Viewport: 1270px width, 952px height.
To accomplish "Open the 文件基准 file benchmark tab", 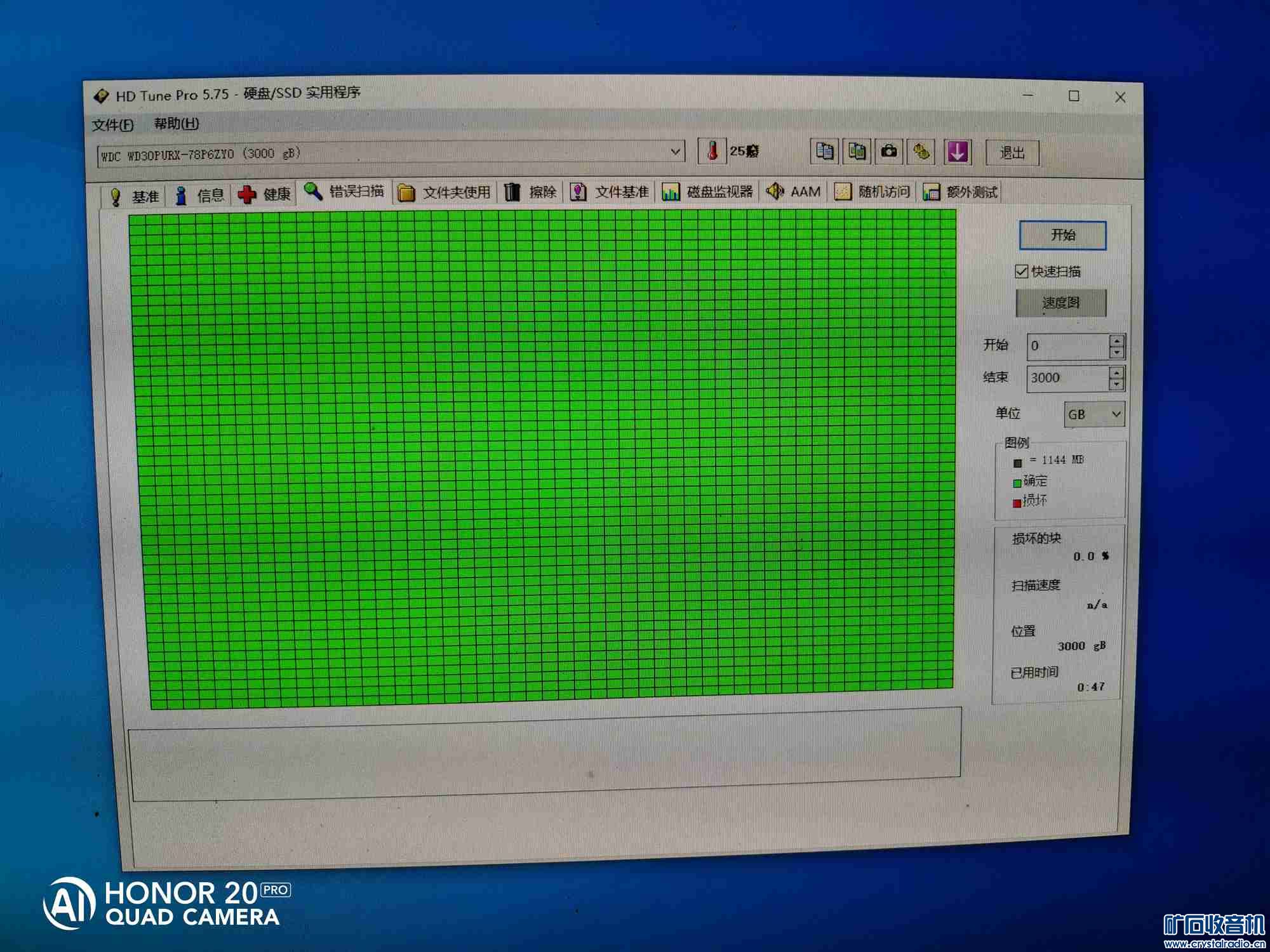I will tap(610, 192).
